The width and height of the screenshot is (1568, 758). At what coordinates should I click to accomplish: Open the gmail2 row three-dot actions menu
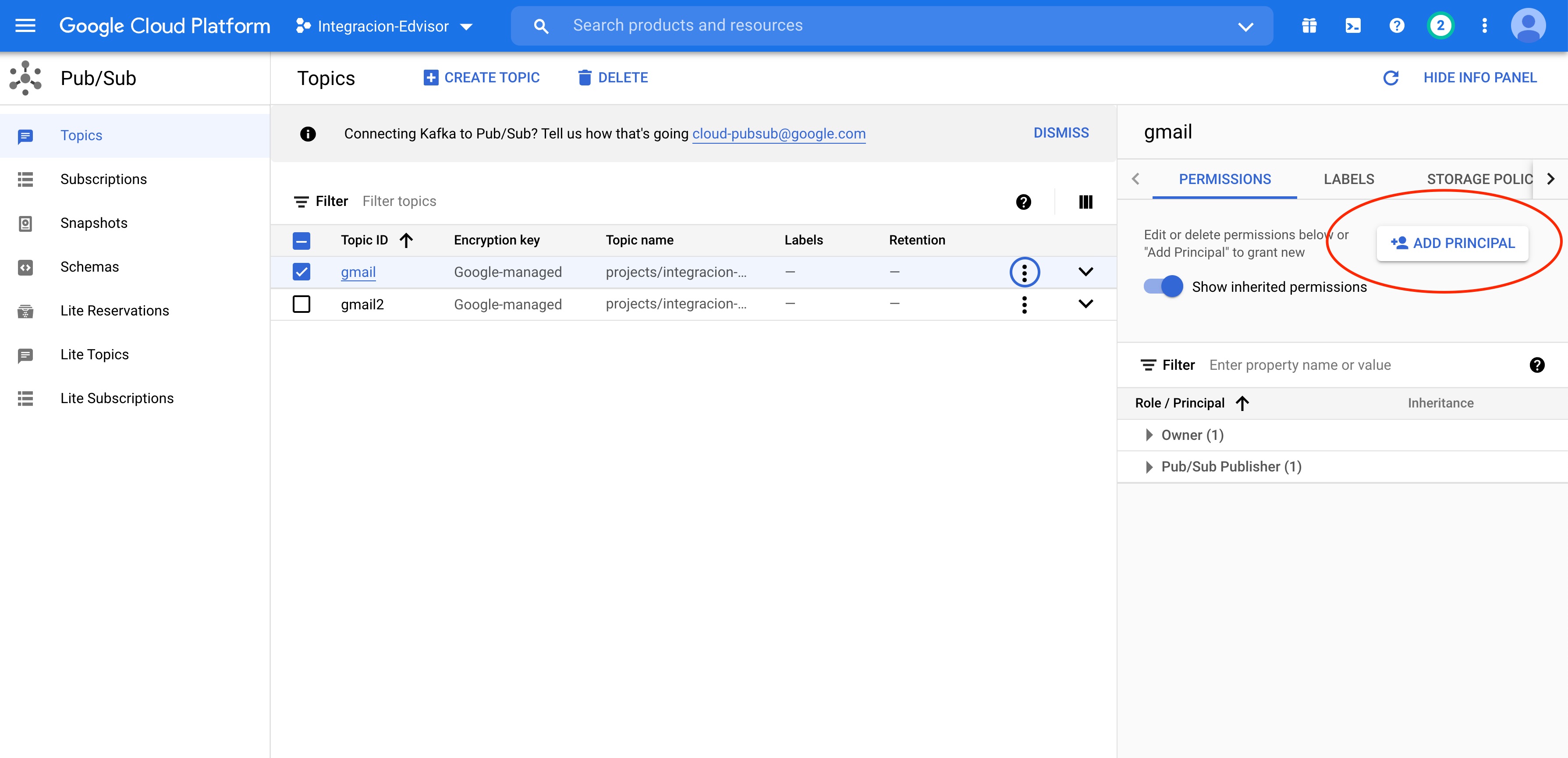tap(1025, 305)
